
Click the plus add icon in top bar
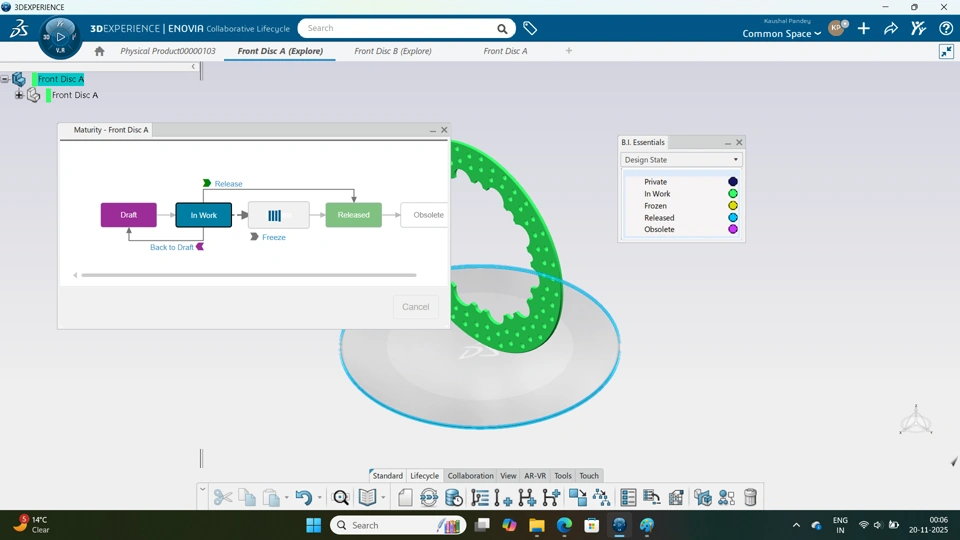(x=863, y=28)
